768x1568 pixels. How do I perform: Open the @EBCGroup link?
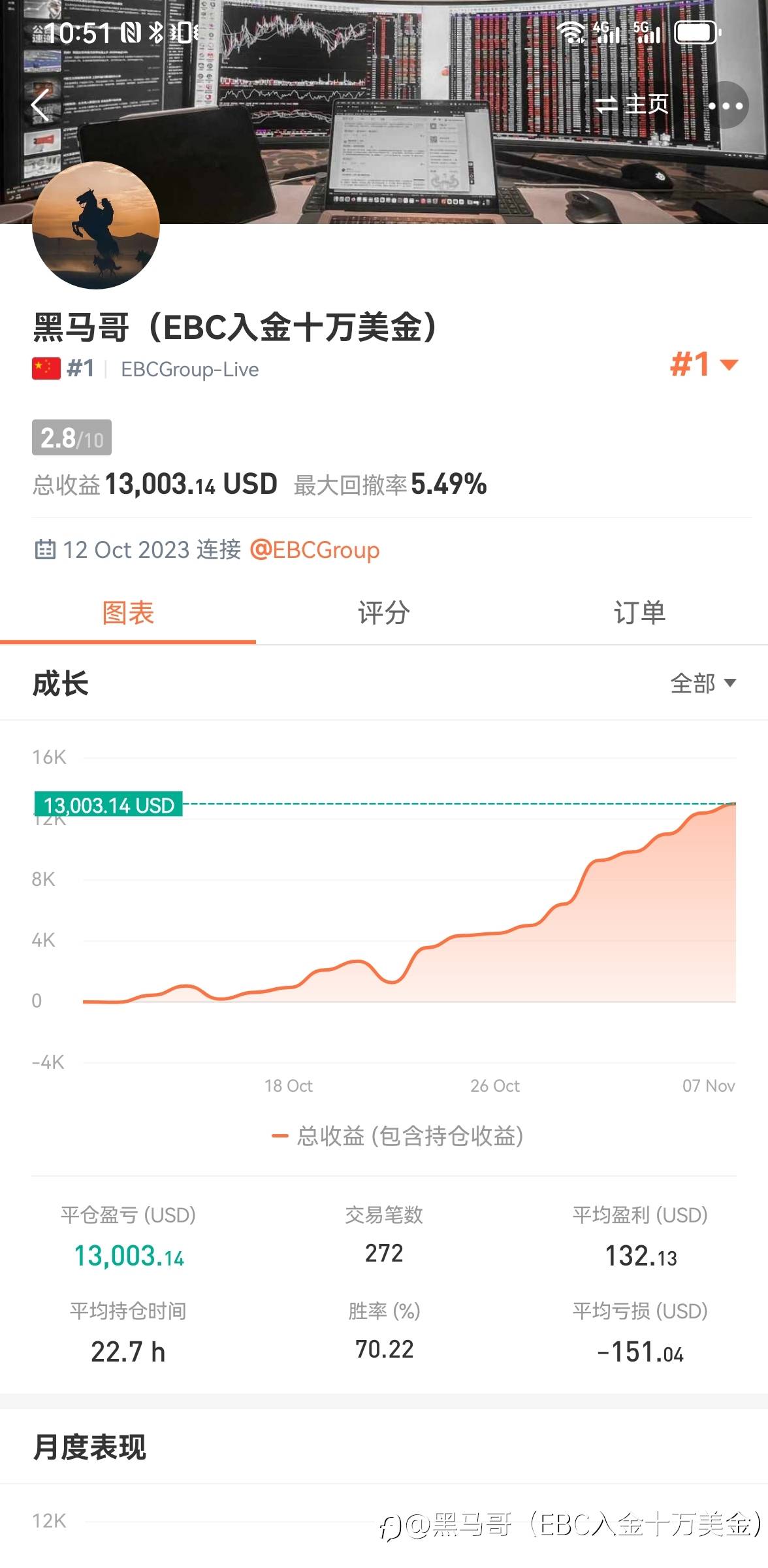[314, 549]
